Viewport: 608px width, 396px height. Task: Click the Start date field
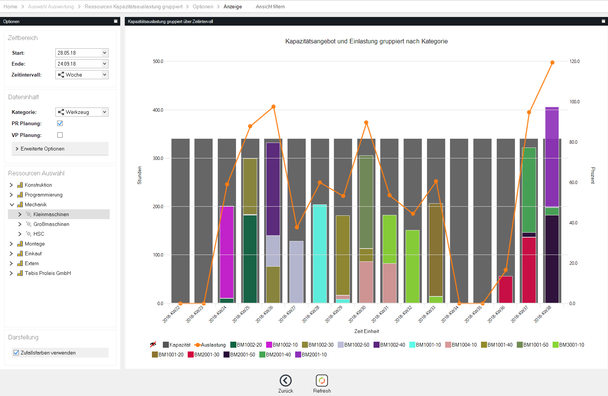[x=82, y=53]
